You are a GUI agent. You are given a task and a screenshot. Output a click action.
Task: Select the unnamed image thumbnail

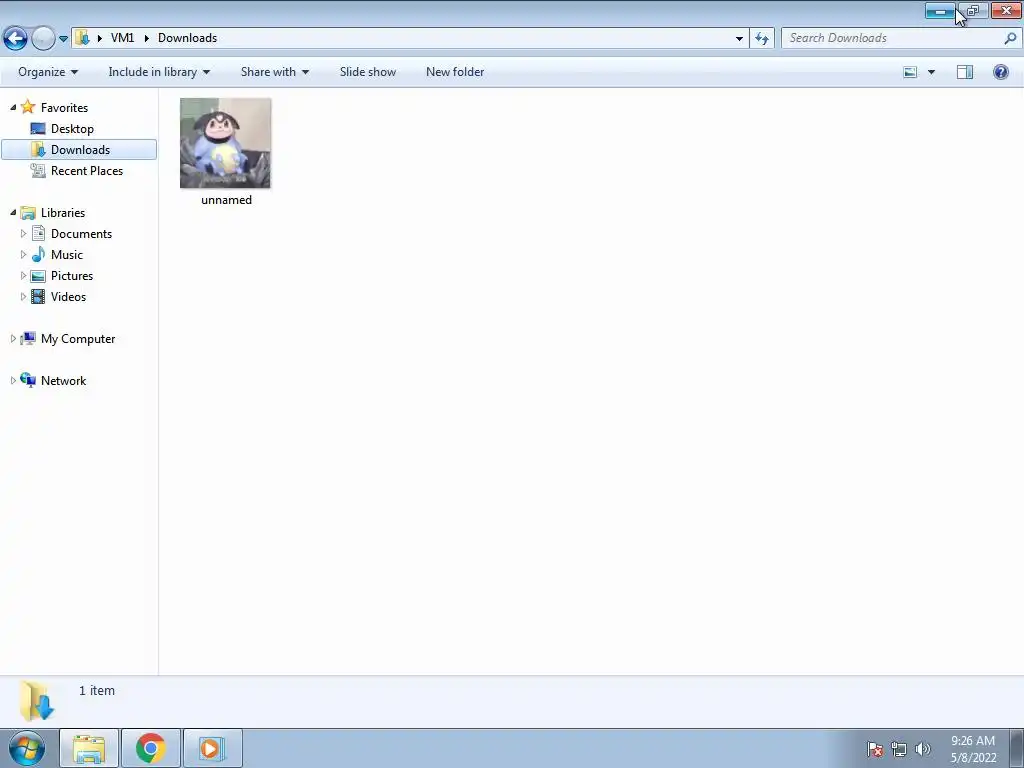tap(225, 143)
